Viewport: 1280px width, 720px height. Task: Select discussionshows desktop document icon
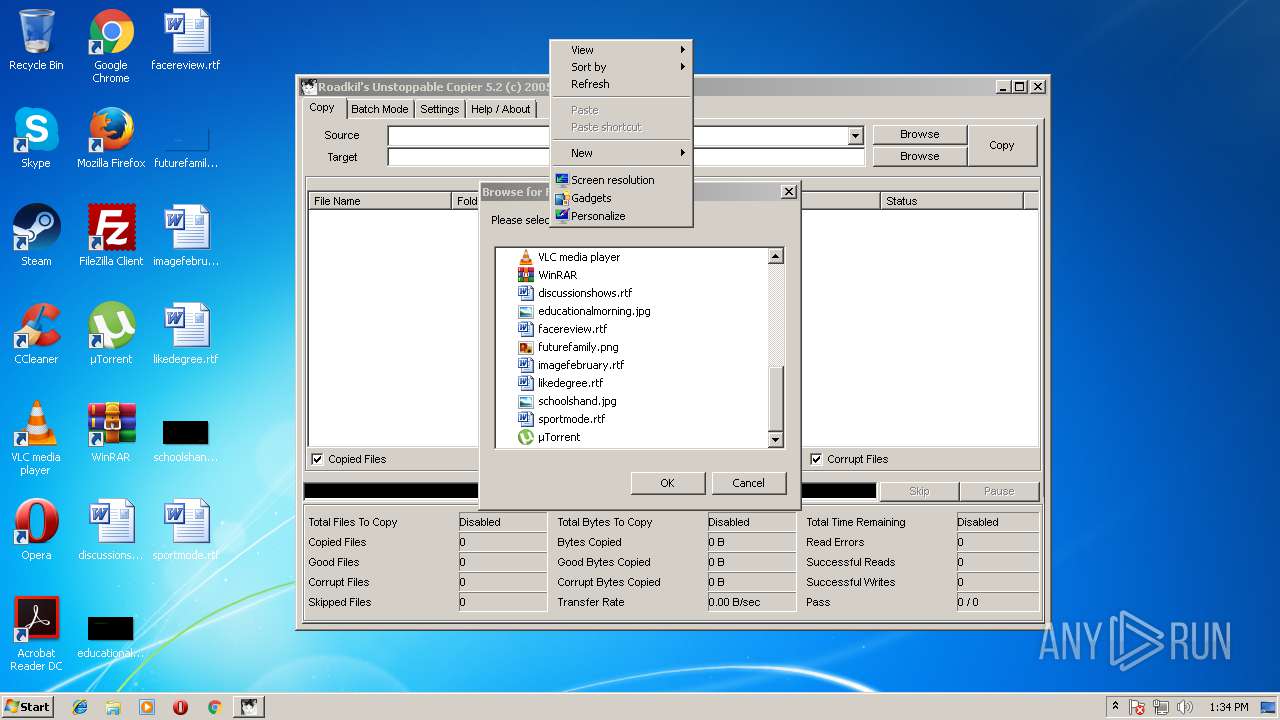click(111, 530)
